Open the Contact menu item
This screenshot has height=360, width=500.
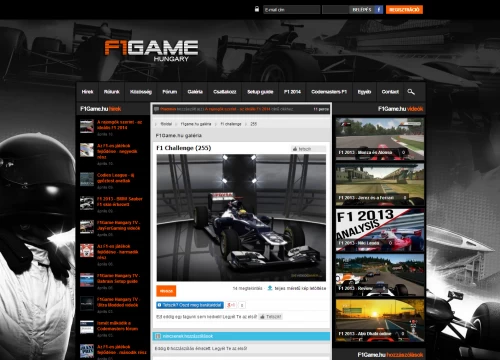(x=390, y=92)
